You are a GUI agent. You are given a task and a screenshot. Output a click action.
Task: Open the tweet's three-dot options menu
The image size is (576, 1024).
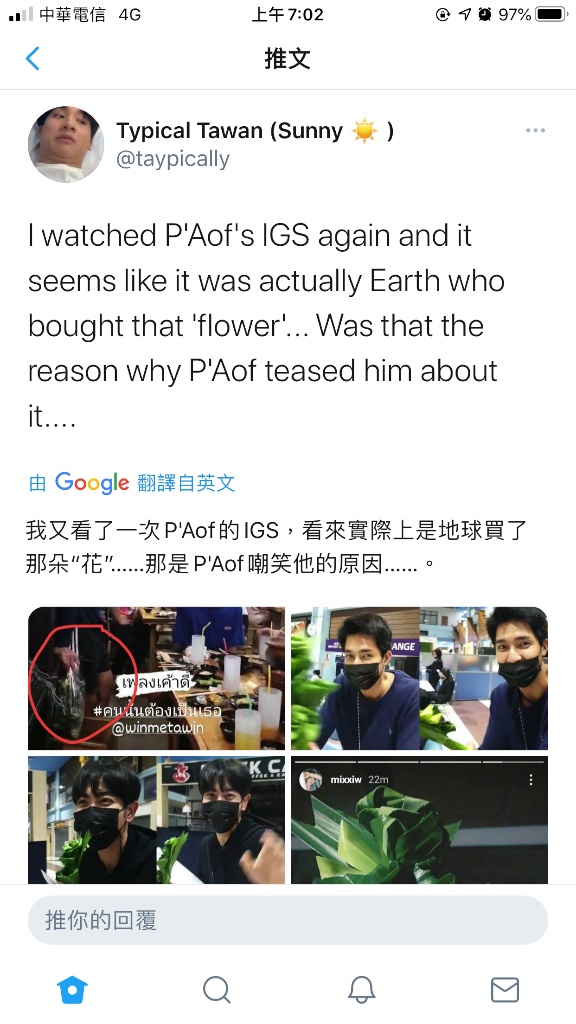click(x=535, y=131)
